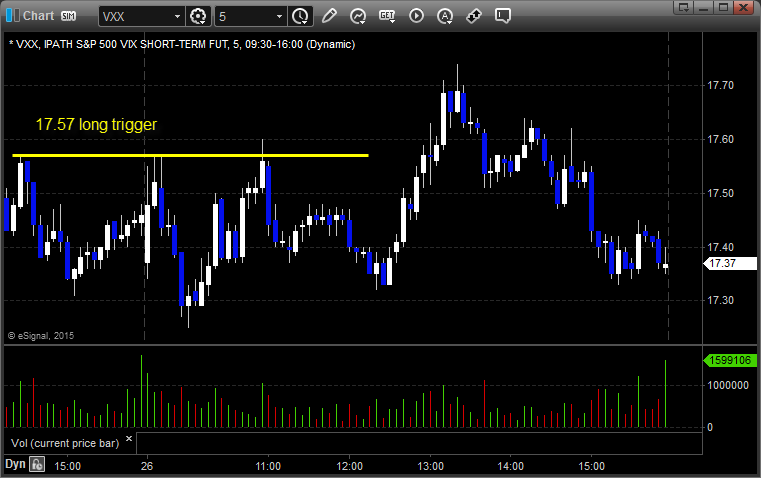Open the GET tools dropdown icon
The image size is (761, 478).
[387, 16]
